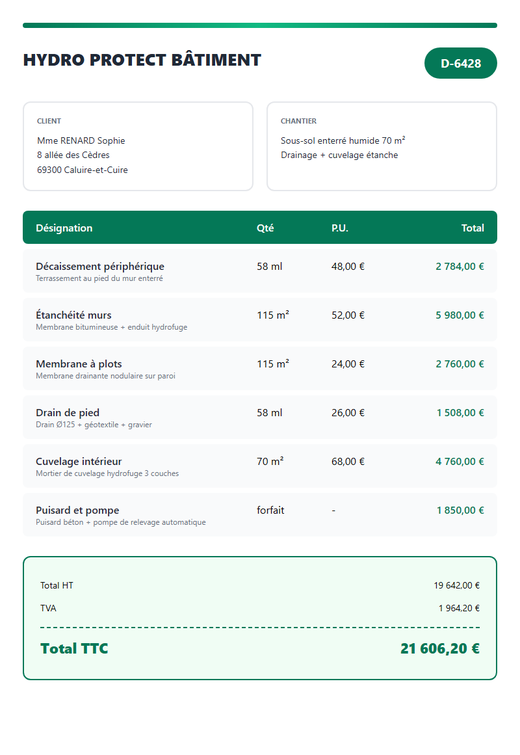Click the P.U. column header
520x755 pixels.
[x=339, y=228]
